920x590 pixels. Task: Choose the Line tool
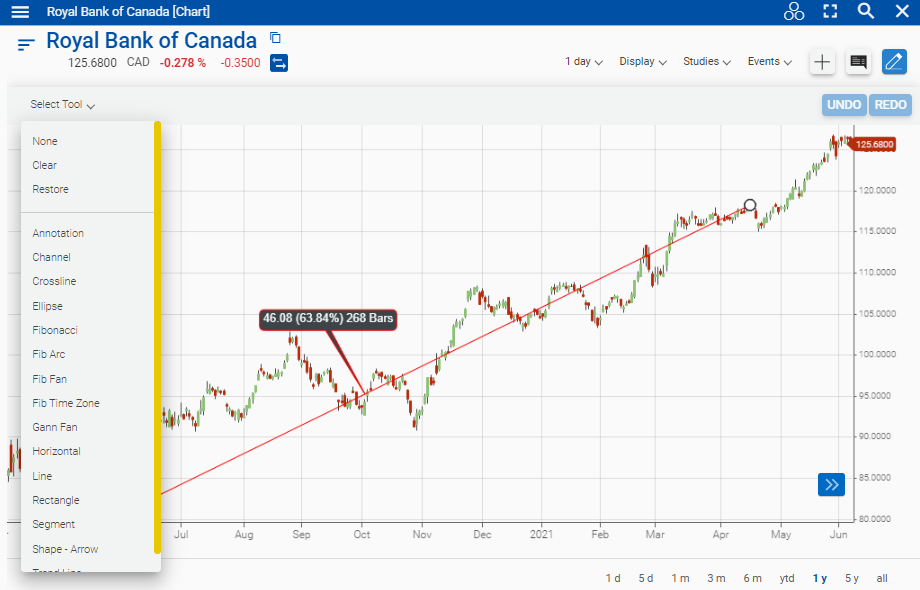(87, 476)
